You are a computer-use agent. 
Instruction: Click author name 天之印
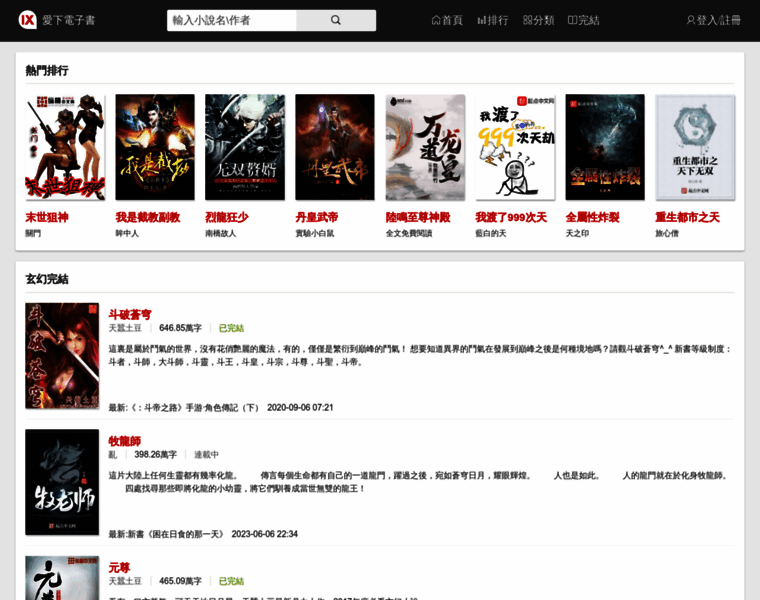(x=577, y=233)
